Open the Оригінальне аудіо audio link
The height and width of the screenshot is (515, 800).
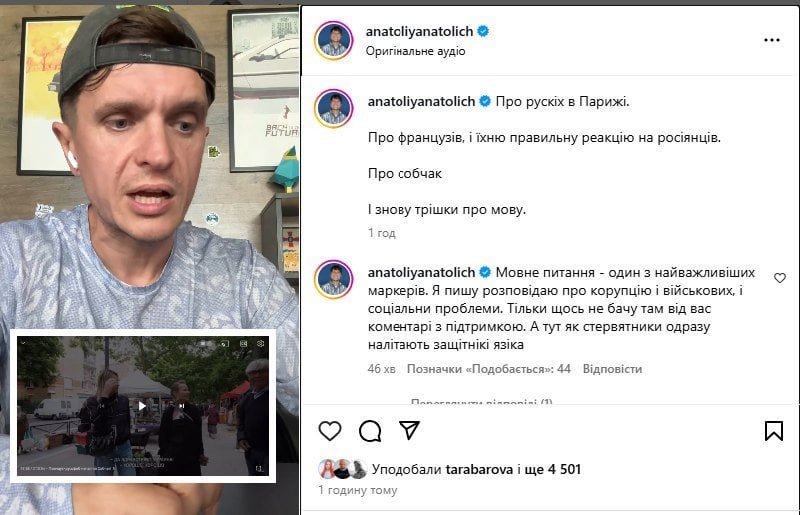click(415, 51)
